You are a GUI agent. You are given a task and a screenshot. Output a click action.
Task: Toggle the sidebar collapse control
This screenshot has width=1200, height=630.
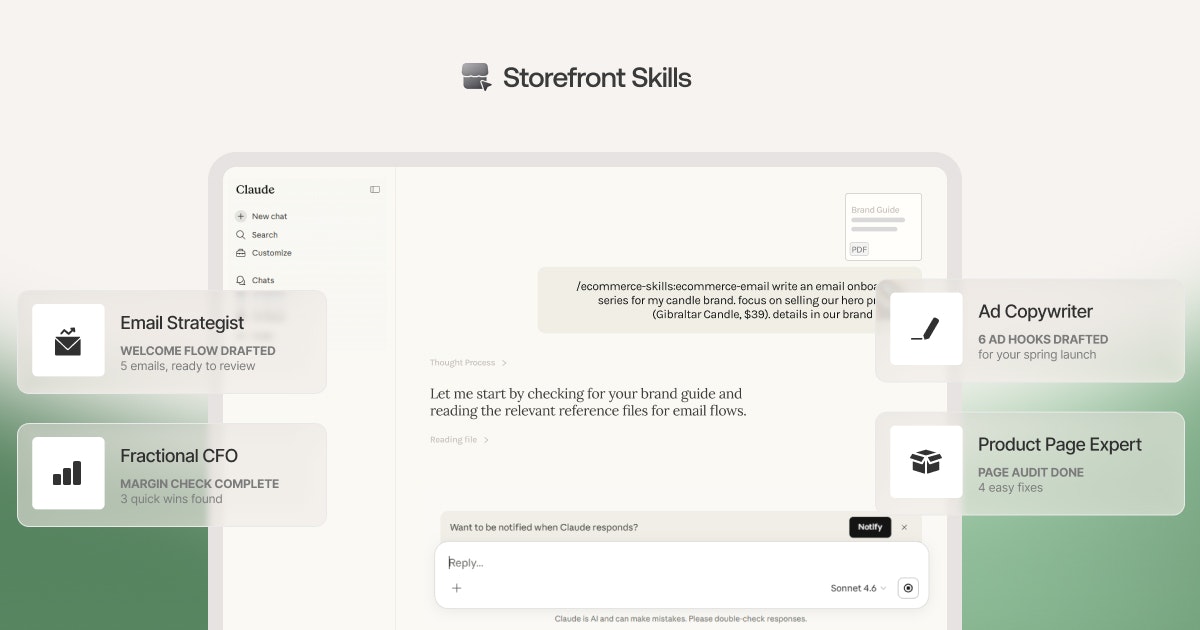coord(374,189)
